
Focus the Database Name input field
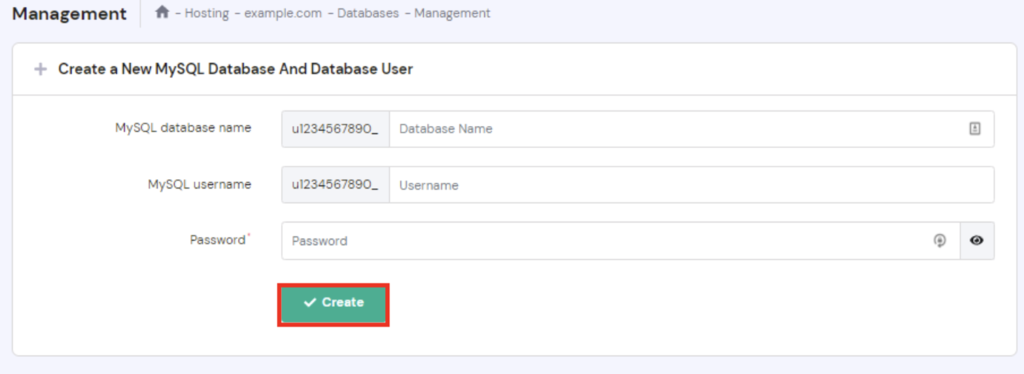click(x=692, y=129)
